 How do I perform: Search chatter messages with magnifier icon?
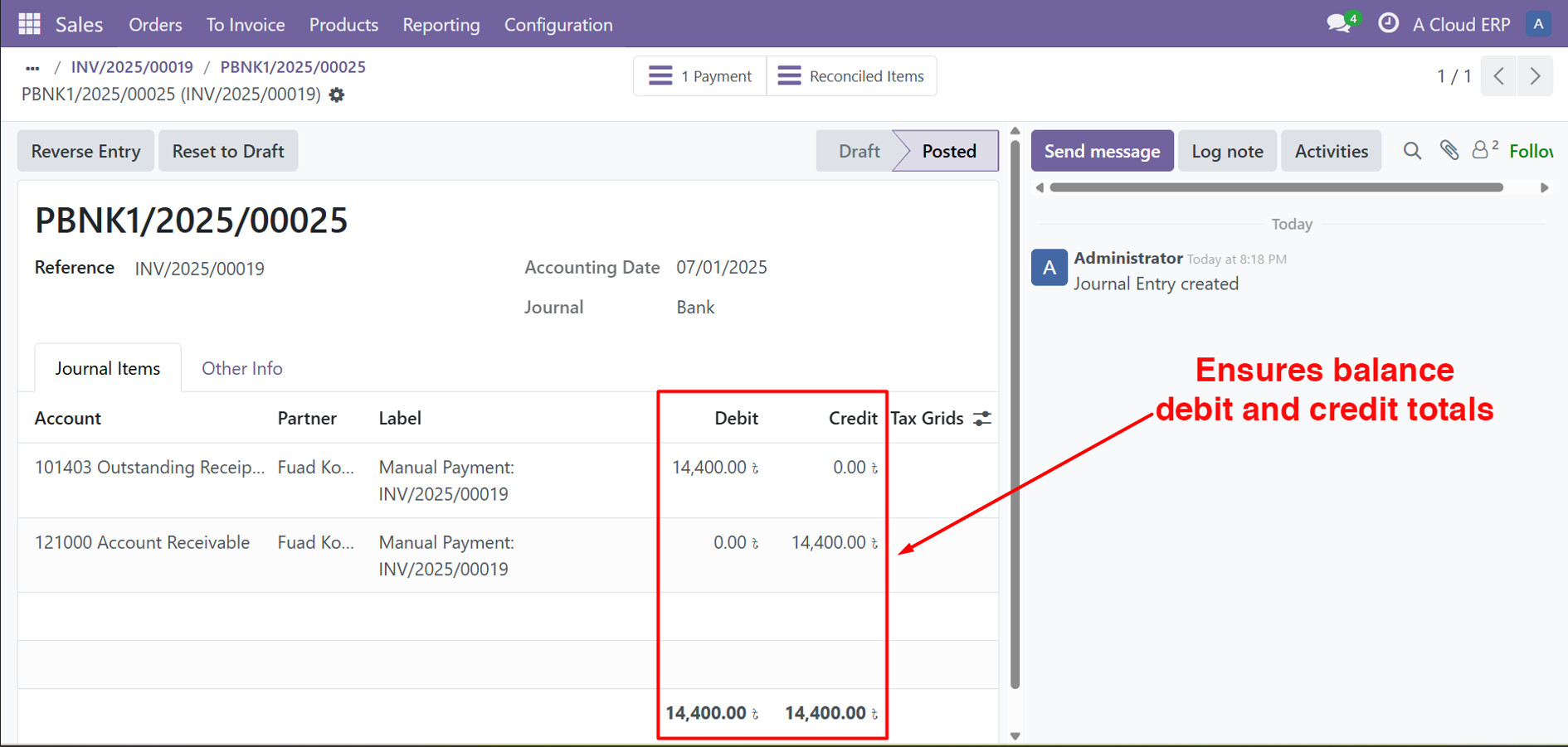[x=1412, y=151]
